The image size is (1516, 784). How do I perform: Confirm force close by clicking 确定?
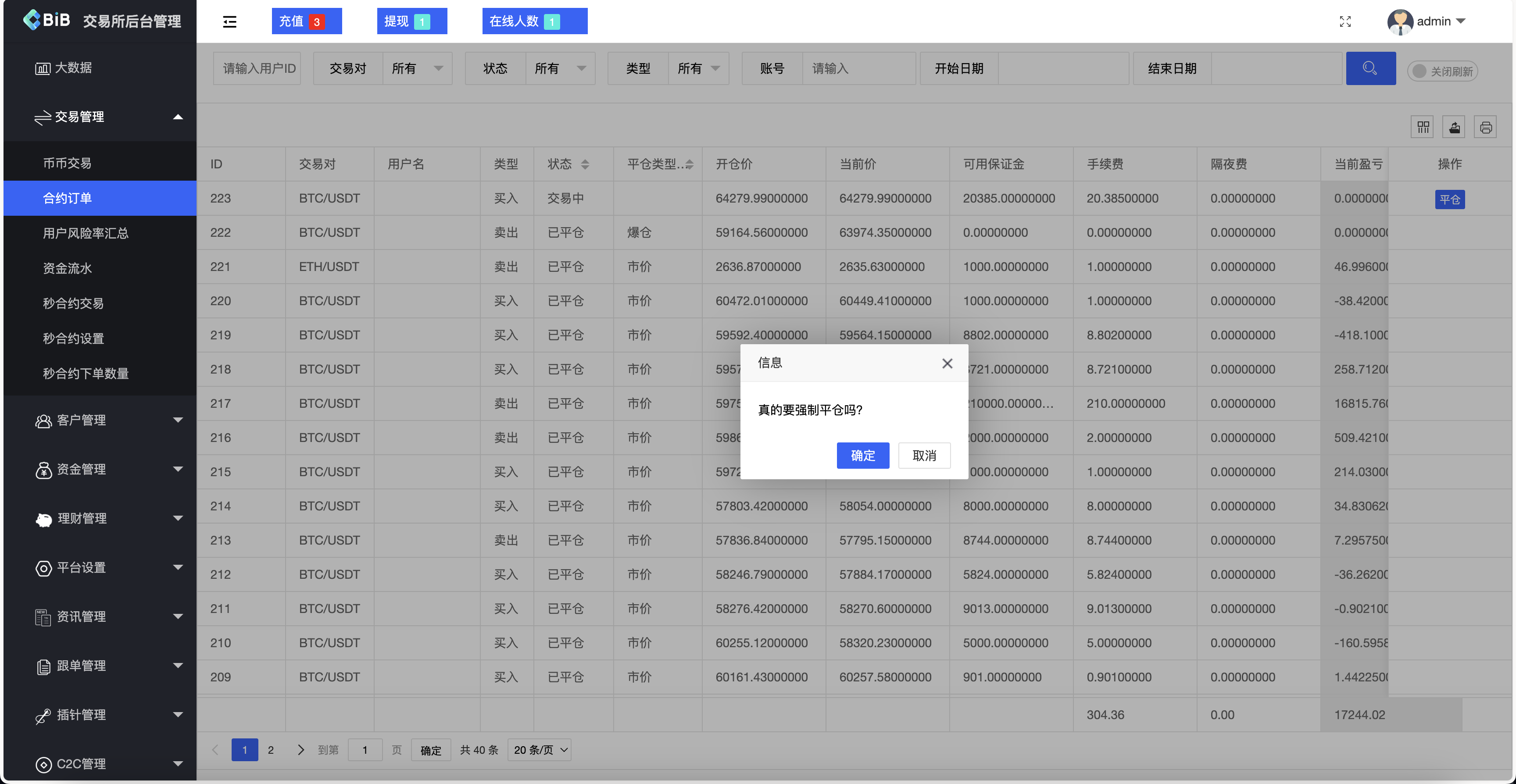(863, 455)
